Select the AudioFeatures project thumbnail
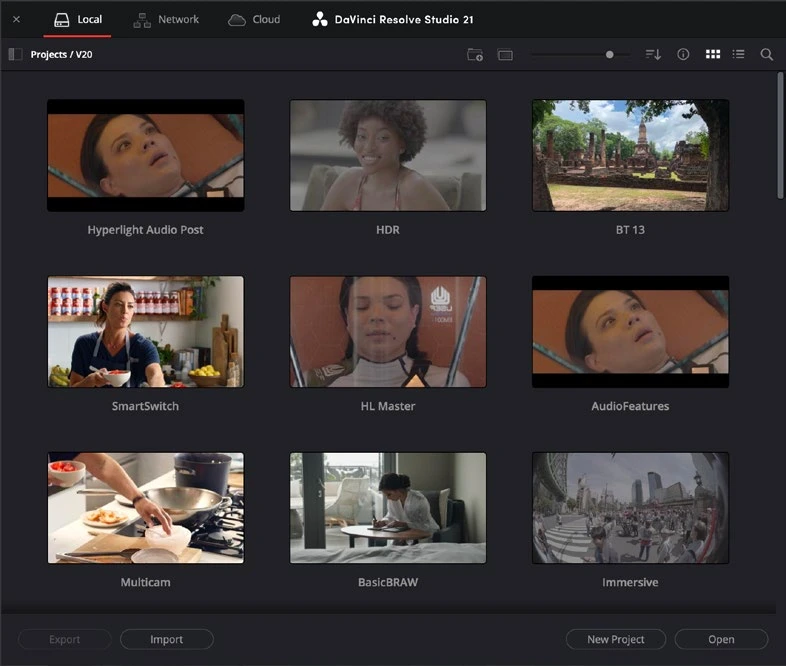The image size is (786, 666). pyautogui.click(x=631, y=332)
